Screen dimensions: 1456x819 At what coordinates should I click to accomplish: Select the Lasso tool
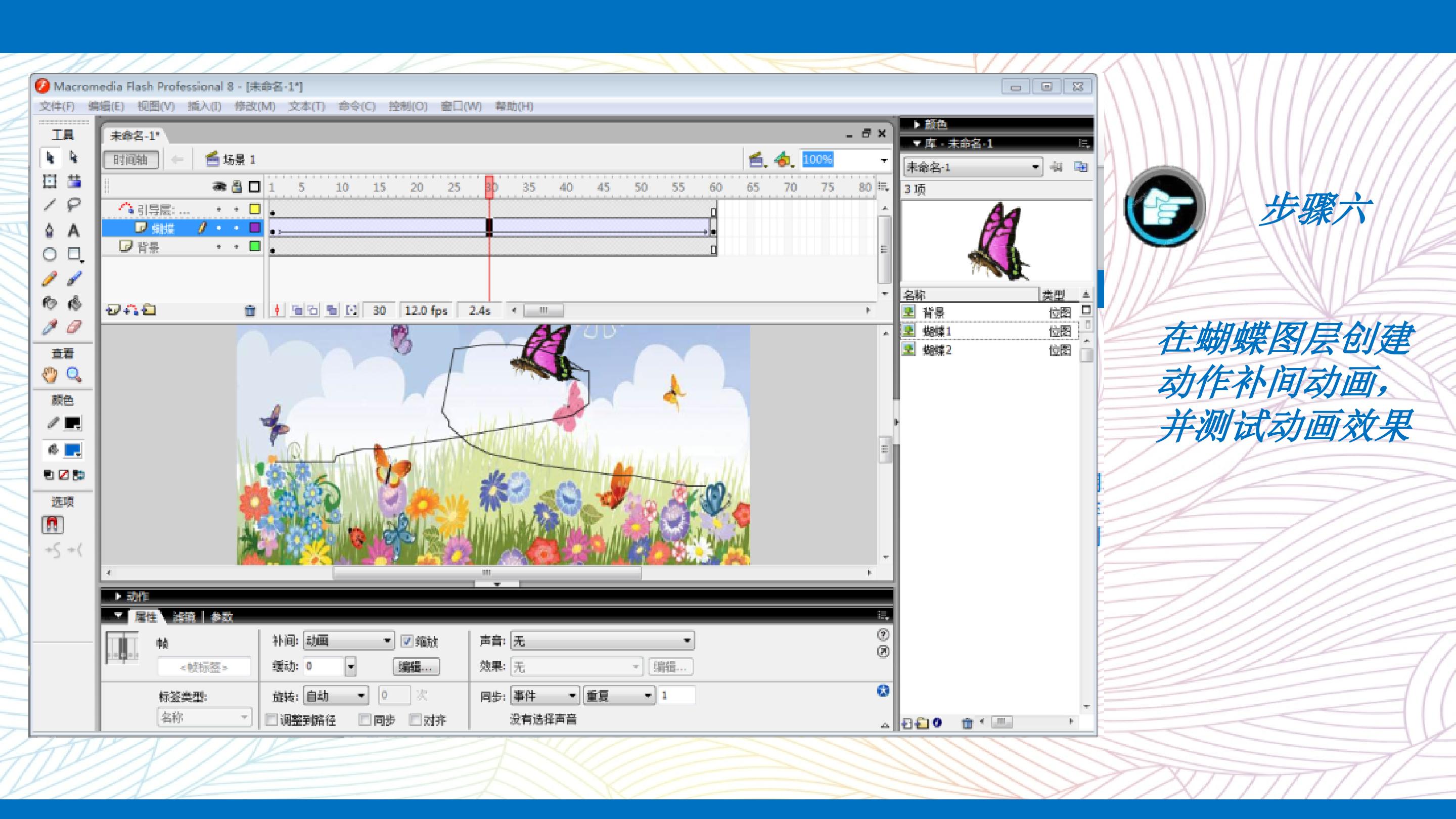coord(73,205)
